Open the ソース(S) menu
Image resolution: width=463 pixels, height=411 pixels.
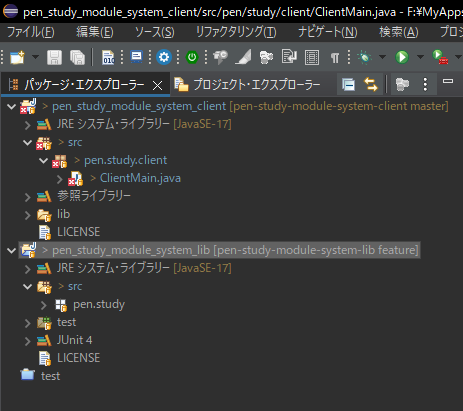coord(154,32)
